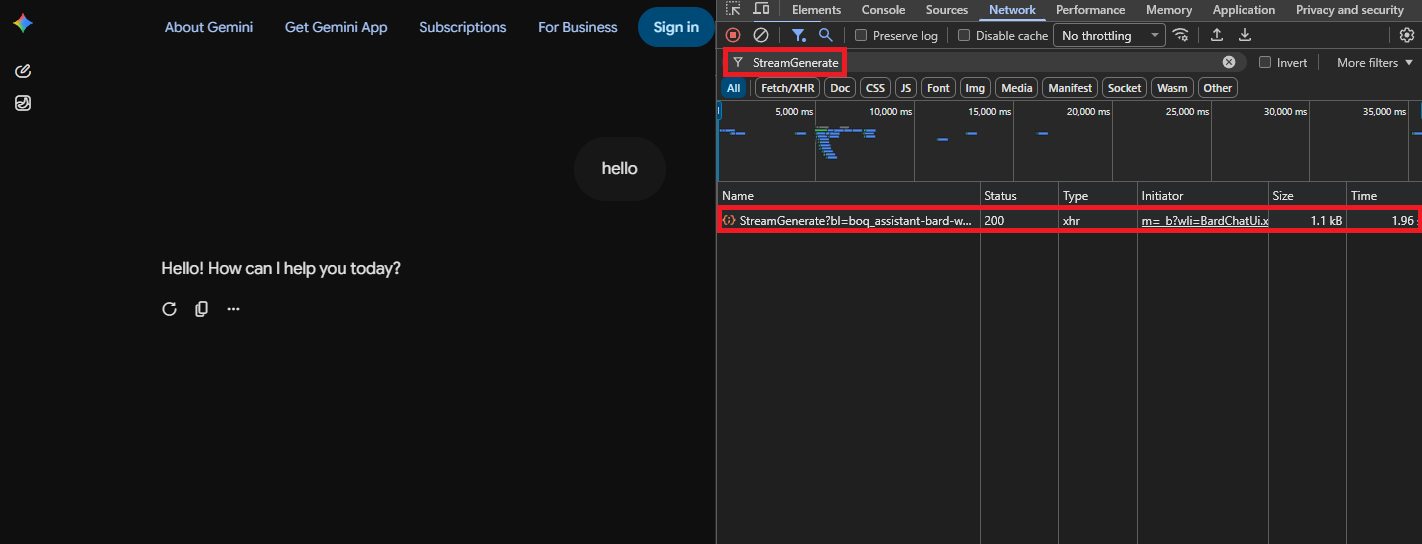Activate the inspect element picker icon
This screenshot has height=544, width=1422.
[x=733, y=9]
